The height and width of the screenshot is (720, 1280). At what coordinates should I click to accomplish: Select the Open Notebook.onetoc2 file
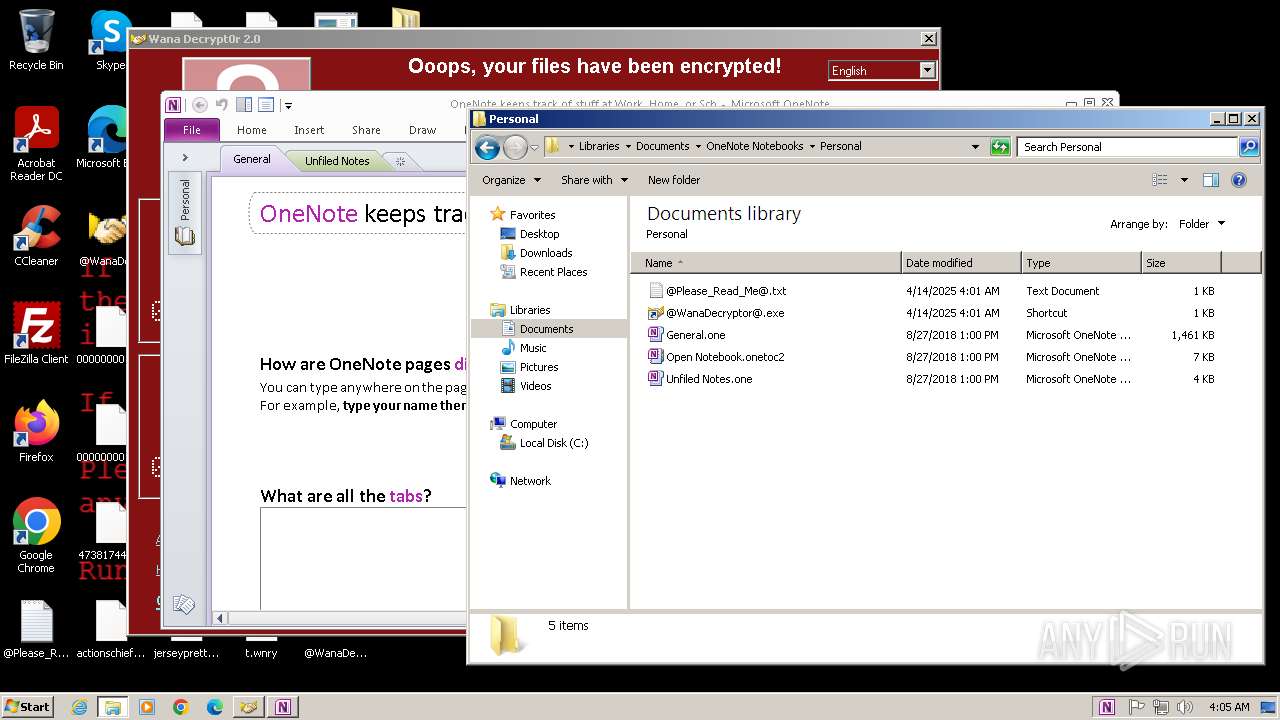[x=725, y=357]
